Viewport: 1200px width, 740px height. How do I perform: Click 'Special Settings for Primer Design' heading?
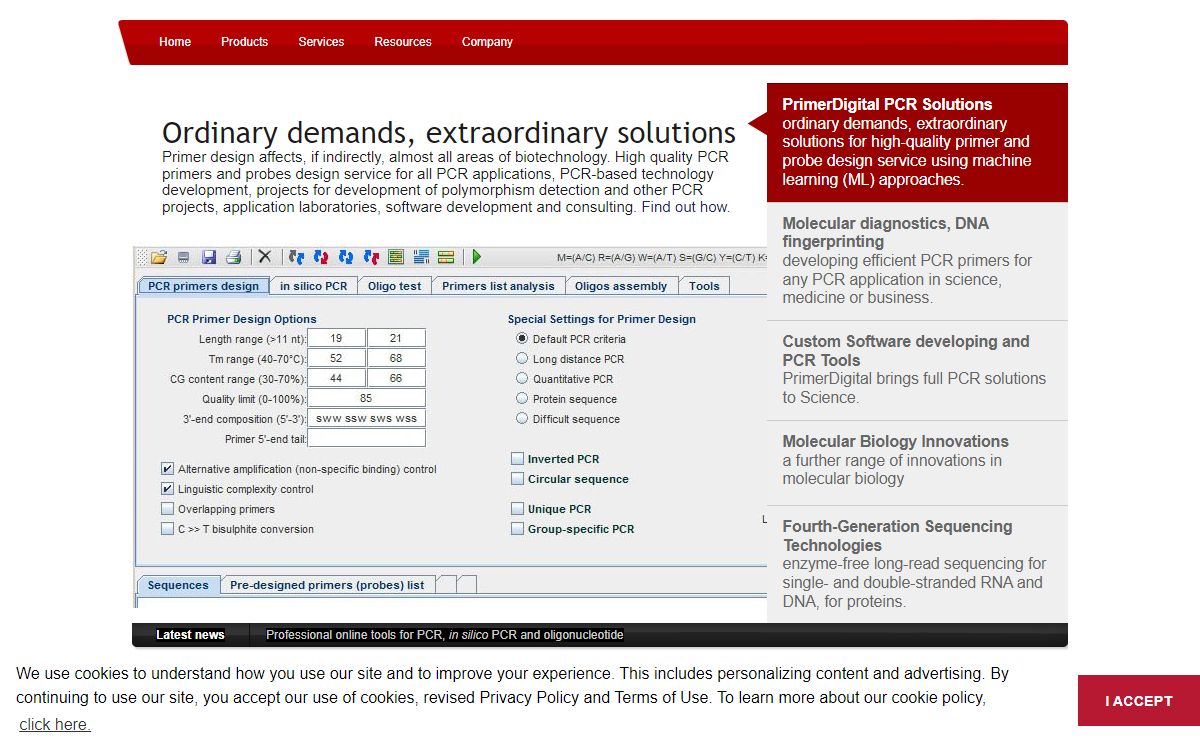point(602,319)
